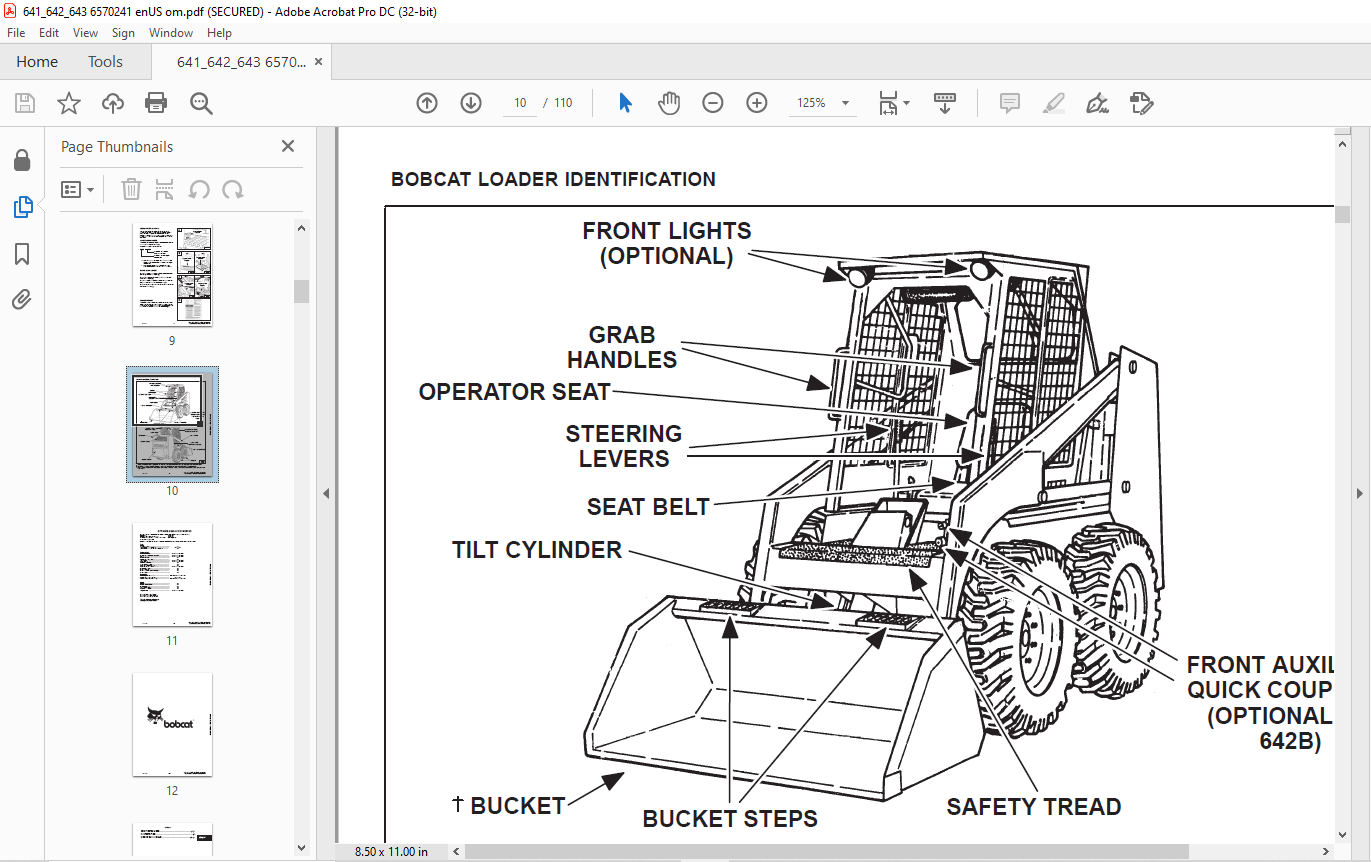Select the Highlight text tool

[1054, 103]
